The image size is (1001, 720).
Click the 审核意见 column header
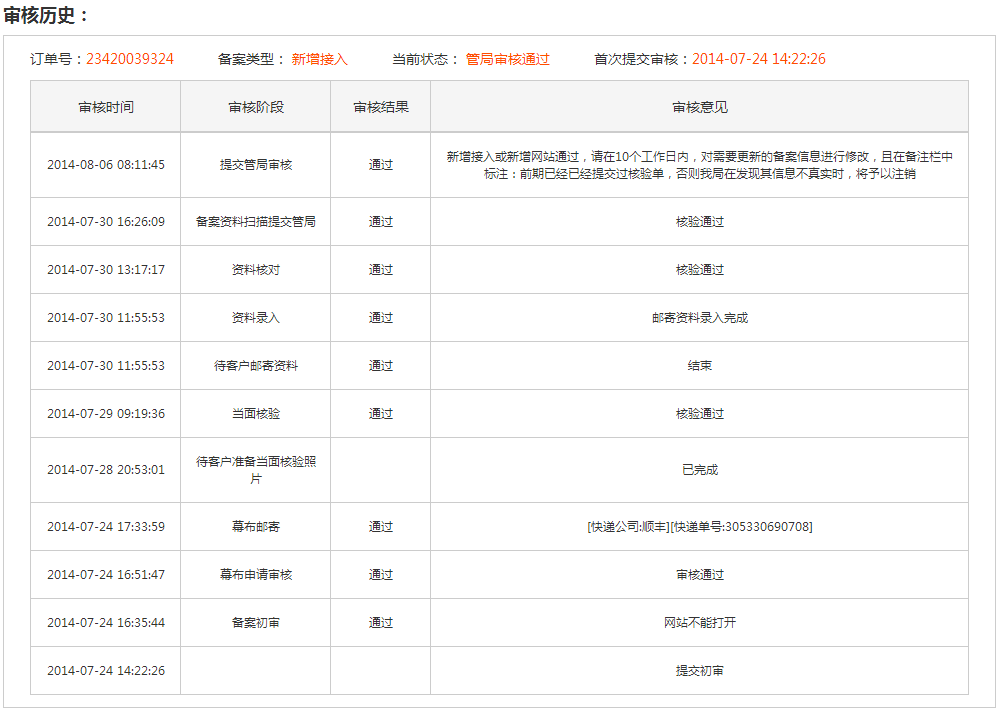(700, 107)
